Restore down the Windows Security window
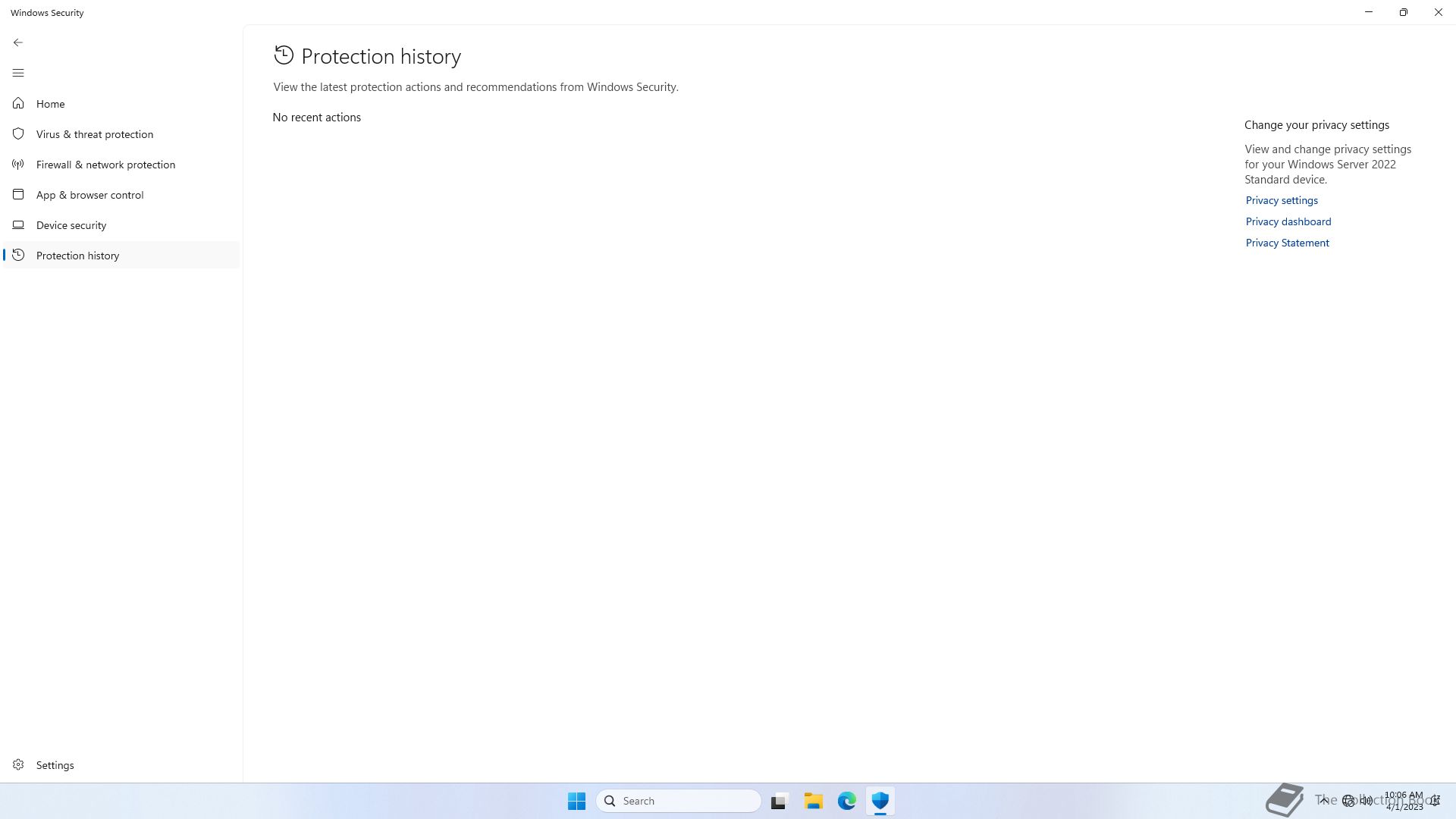1456x819 pixels. click(1404, 12)
